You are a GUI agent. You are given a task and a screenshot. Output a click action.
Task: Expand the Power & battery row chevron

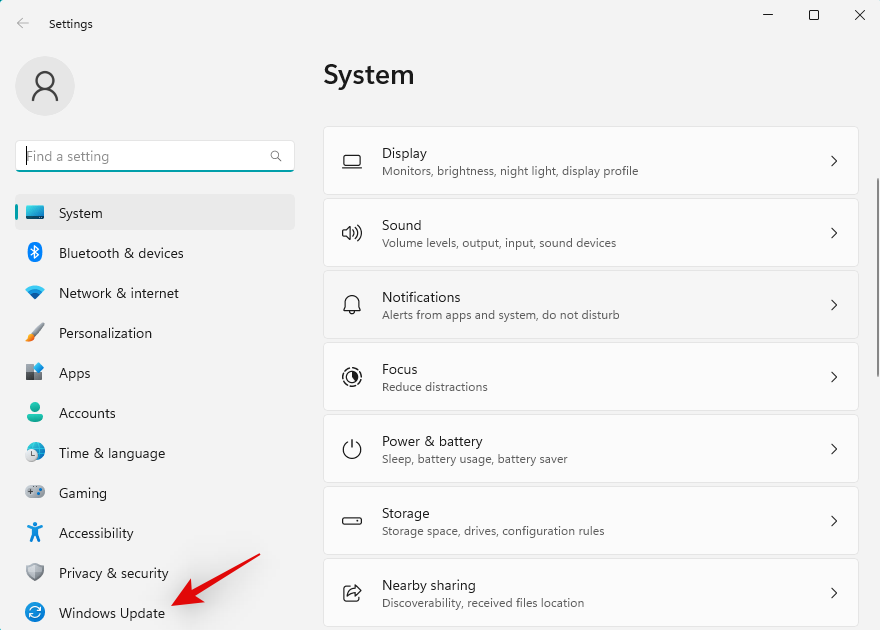pos(834,449)
